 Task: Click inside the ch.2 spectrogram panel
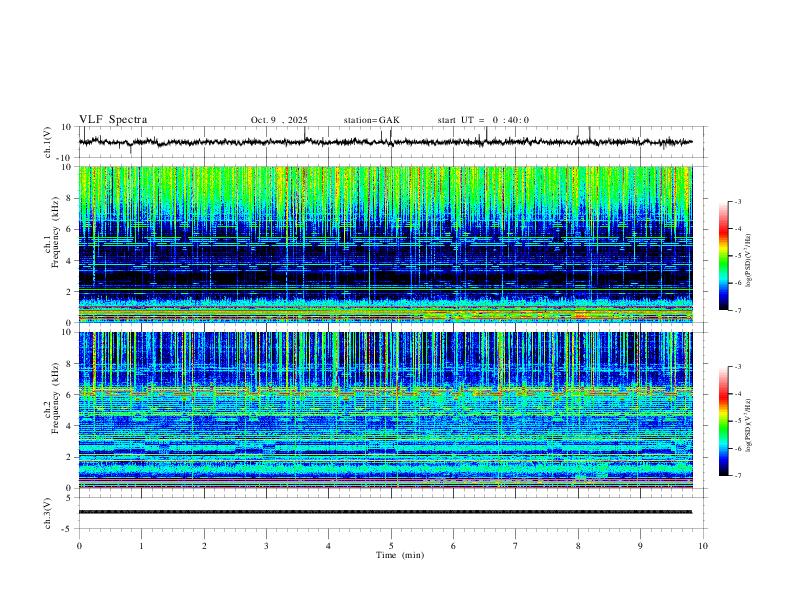point(385,410)
